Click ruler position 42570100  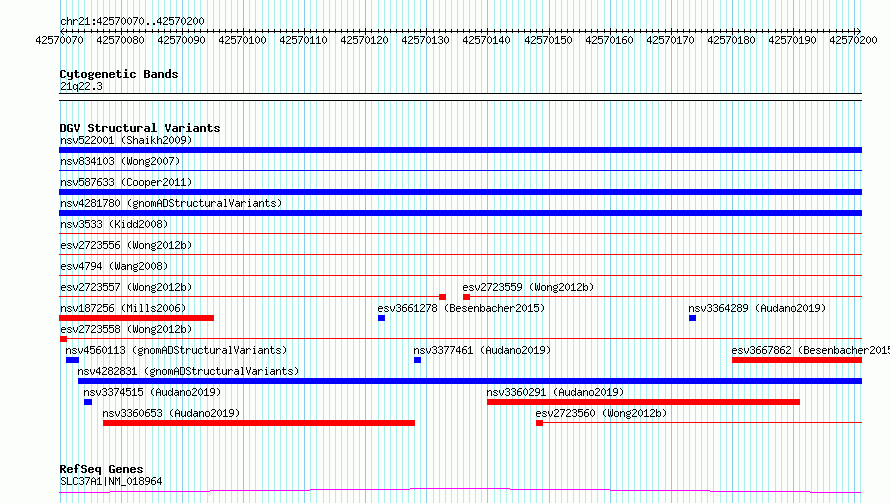click(x=242, y=40)
